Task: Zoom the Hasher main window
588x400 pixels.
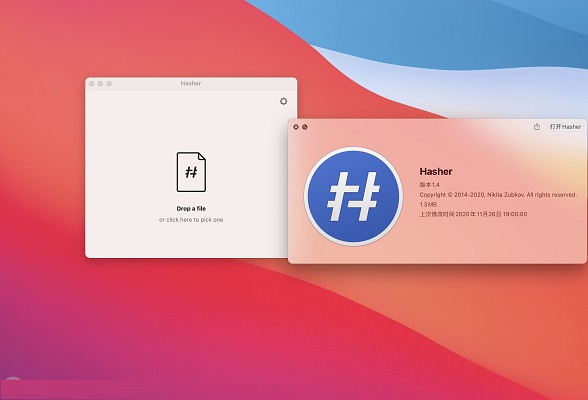Action: pyautogui.click(x=109, y=84)
